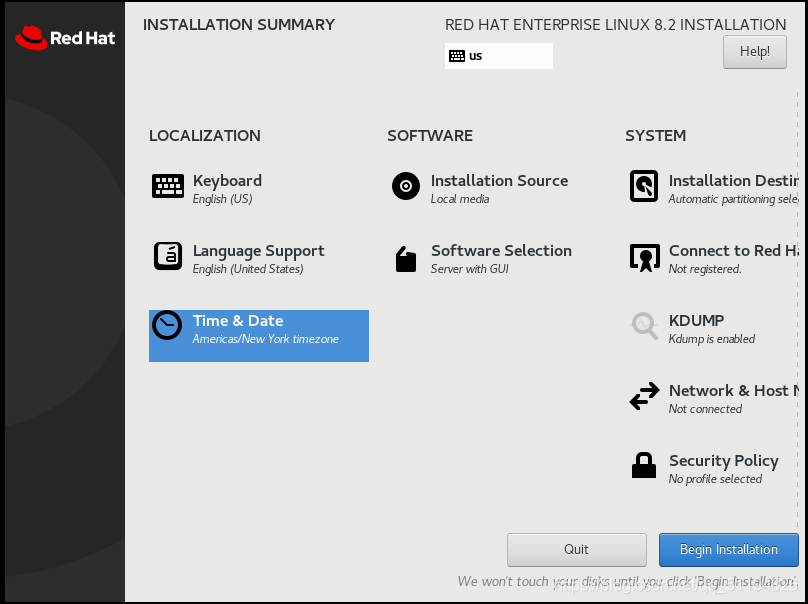Viewport: 808px width, 604px height.
Task: Click 'Local media' status text
Action: (460, 199)
